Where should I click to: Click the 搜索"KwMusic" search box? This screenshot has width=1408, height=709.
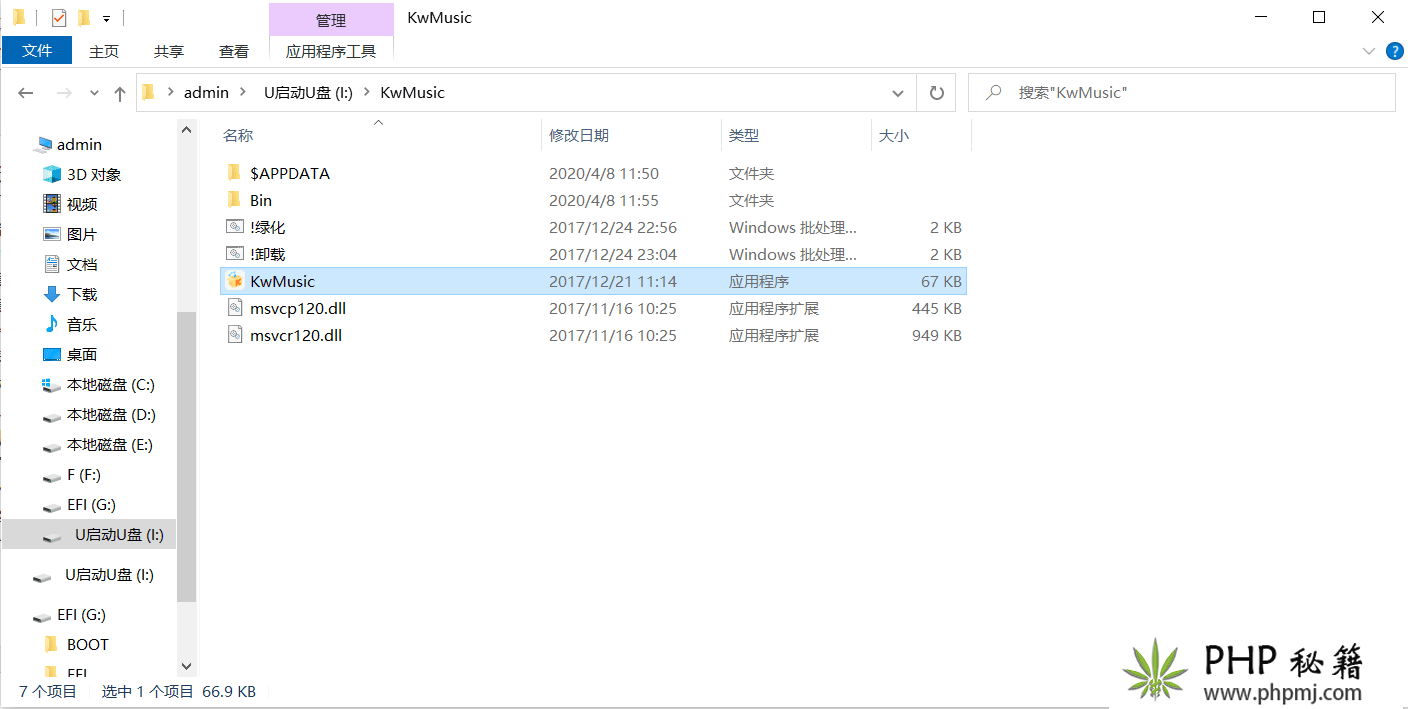[1182, 92]
